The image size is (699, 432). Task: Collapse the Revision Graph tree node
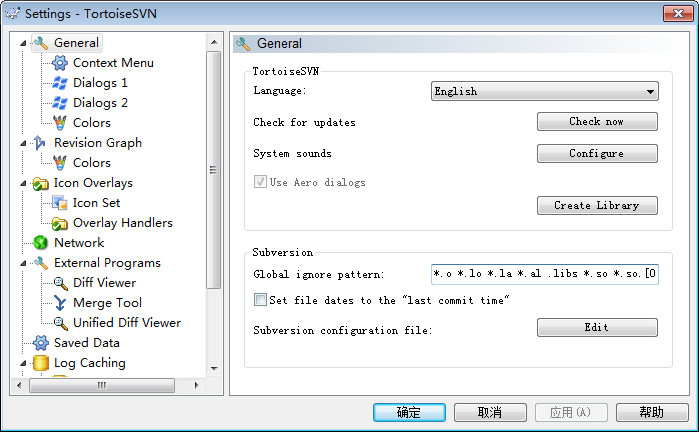pyautogui.click(x=23, y=143)
